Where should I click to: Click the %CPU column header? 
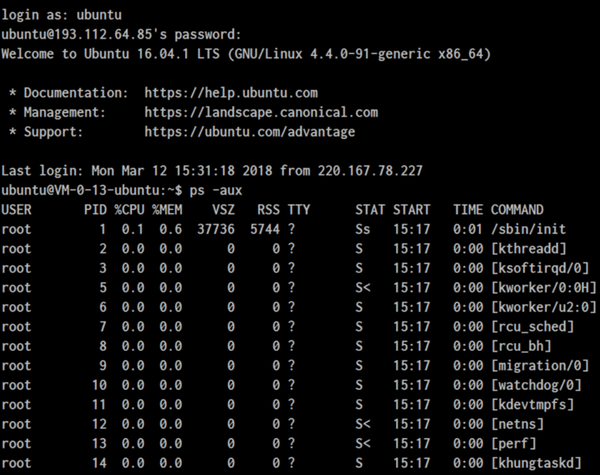(129, 210)
